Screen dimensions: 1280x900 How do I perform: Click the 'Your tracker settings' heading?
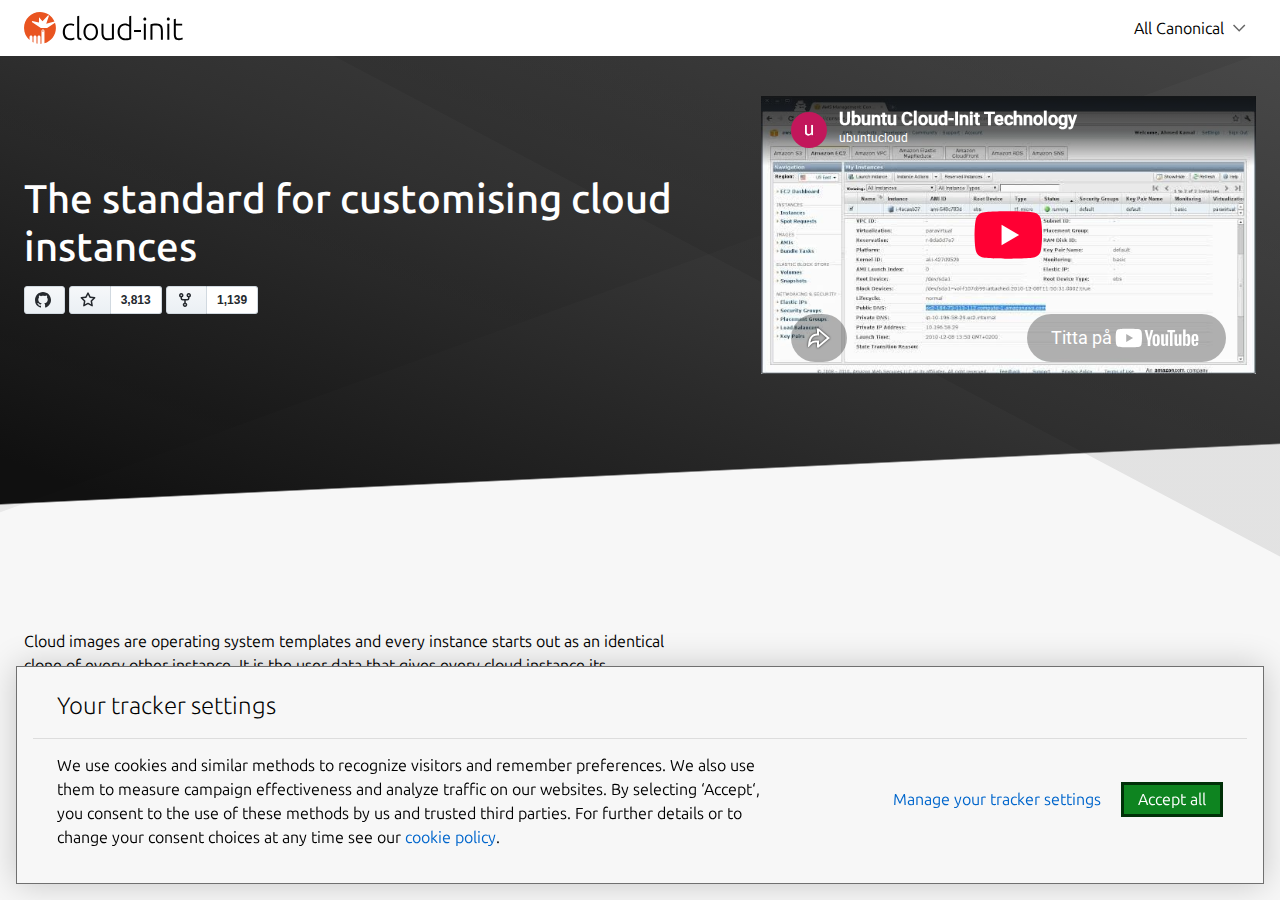[x=166, y=705]
